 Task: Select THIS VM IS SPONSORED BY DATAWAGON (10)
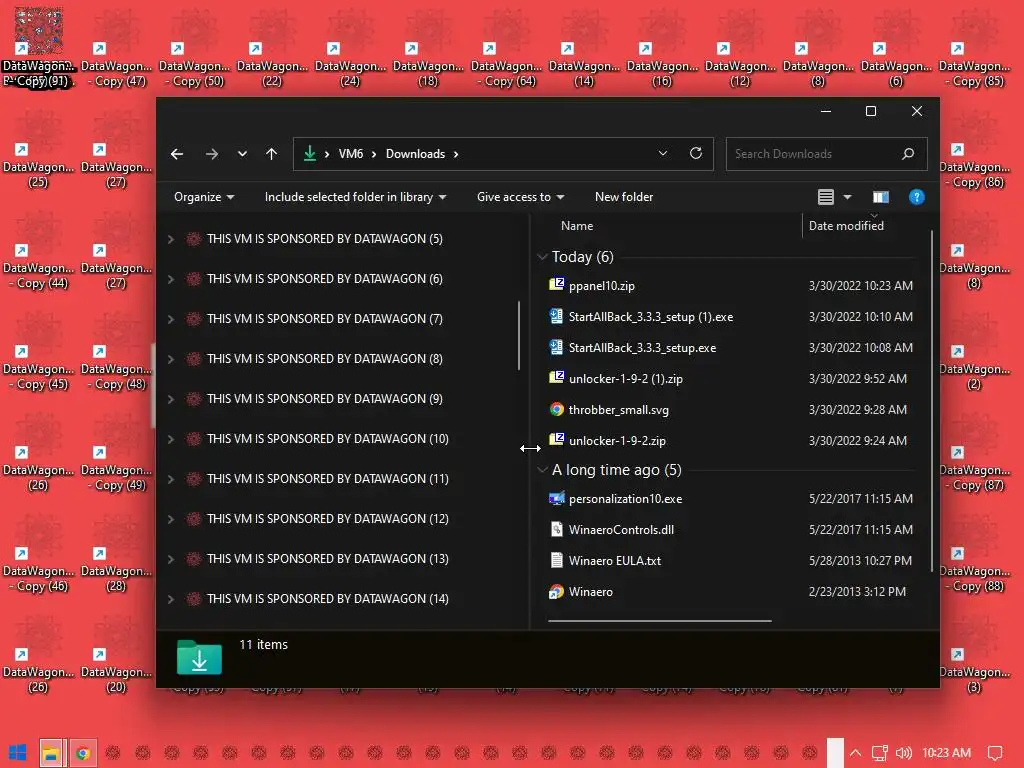pos(328,439)
